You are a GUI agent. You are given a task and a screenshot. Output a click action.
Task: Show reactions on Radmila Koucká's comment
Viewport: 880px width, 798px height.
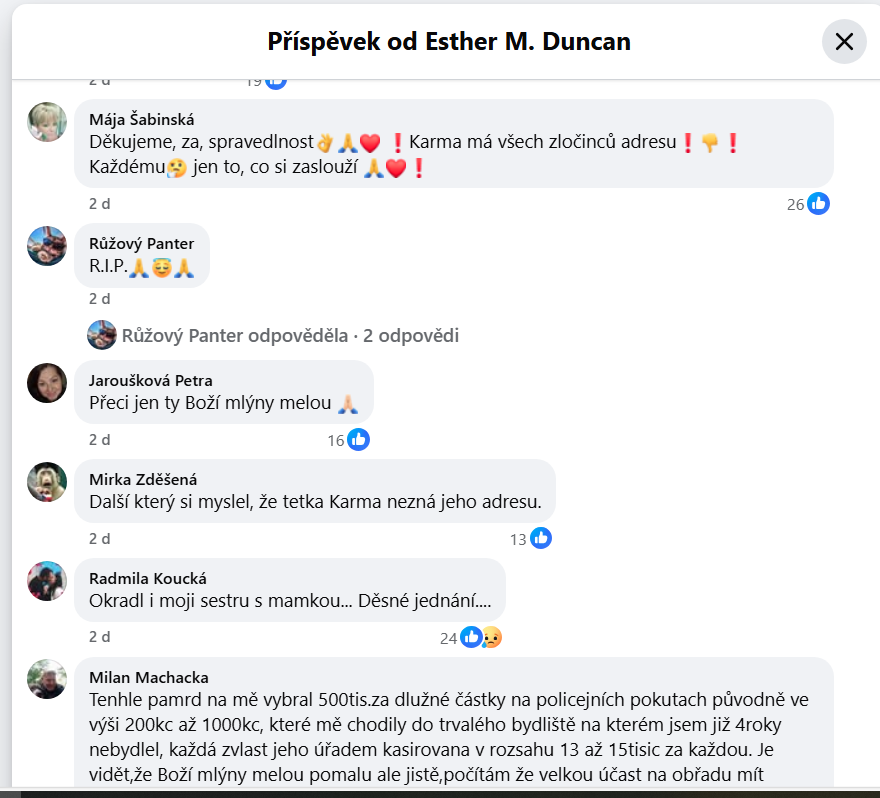470,638
